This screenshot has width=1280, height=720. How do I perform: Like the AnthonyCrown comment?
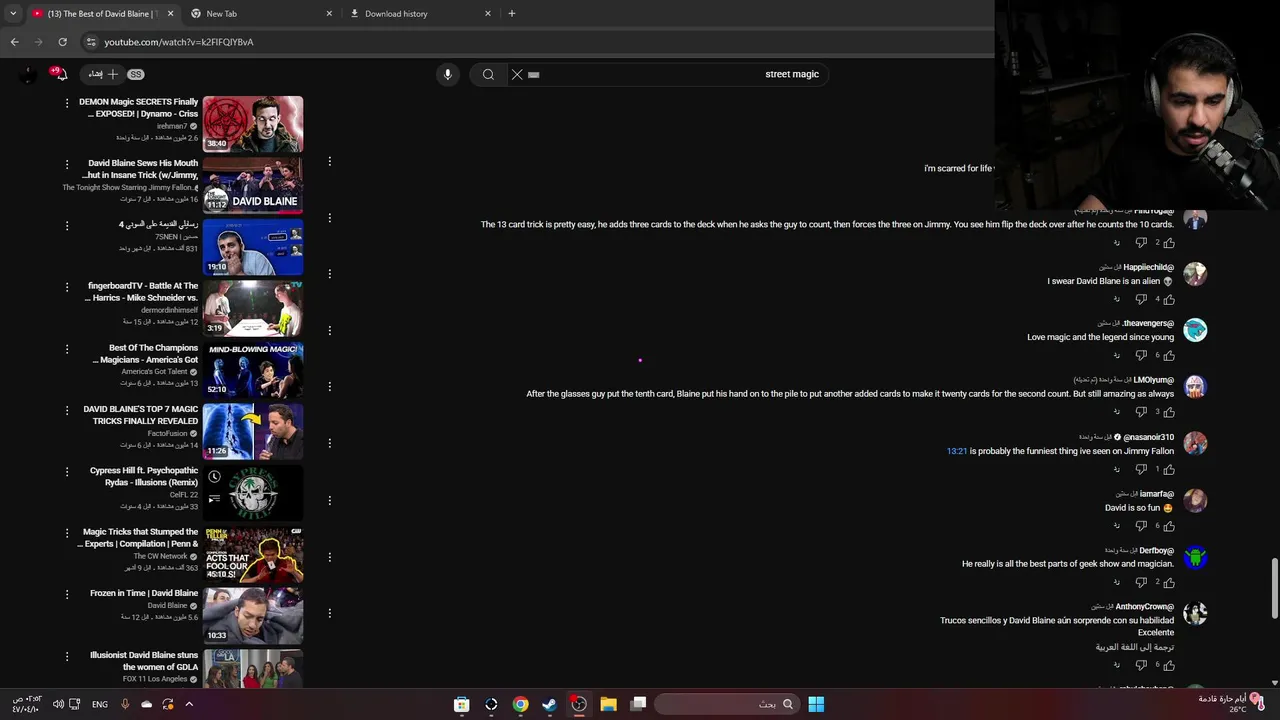(x=1169, y=665)
